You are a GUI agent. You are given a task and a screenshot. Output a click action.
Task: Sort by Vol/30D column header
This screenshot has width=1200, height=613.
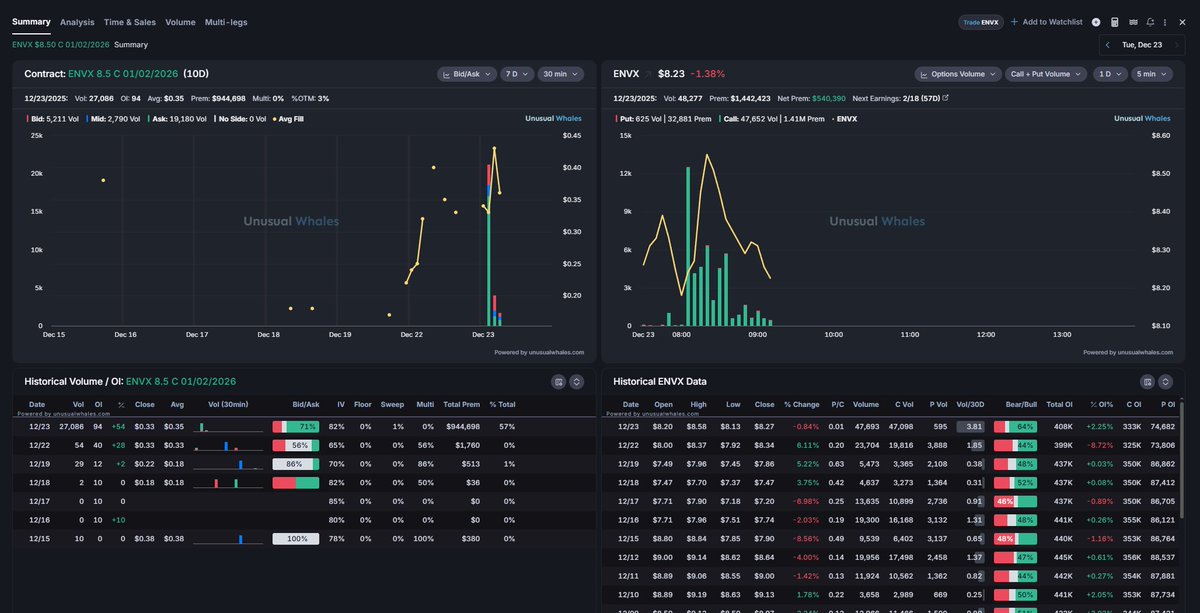click(970, 404)
